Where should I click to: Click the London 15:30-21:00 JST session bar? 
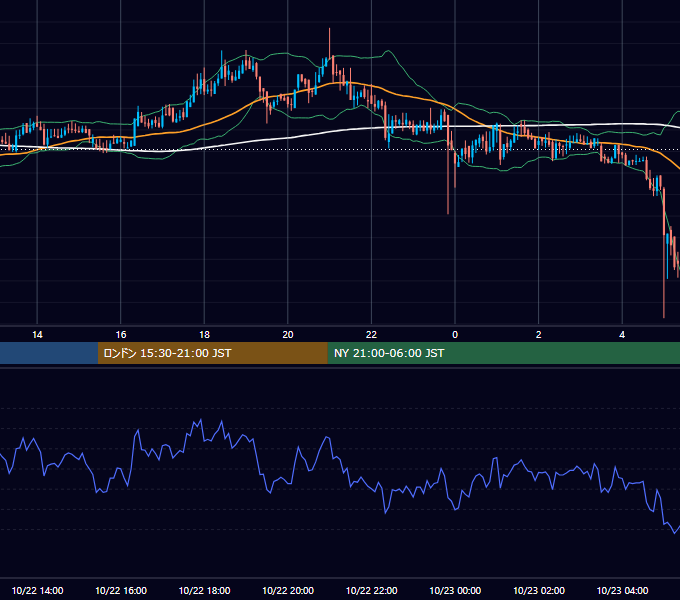coord(212,353)
